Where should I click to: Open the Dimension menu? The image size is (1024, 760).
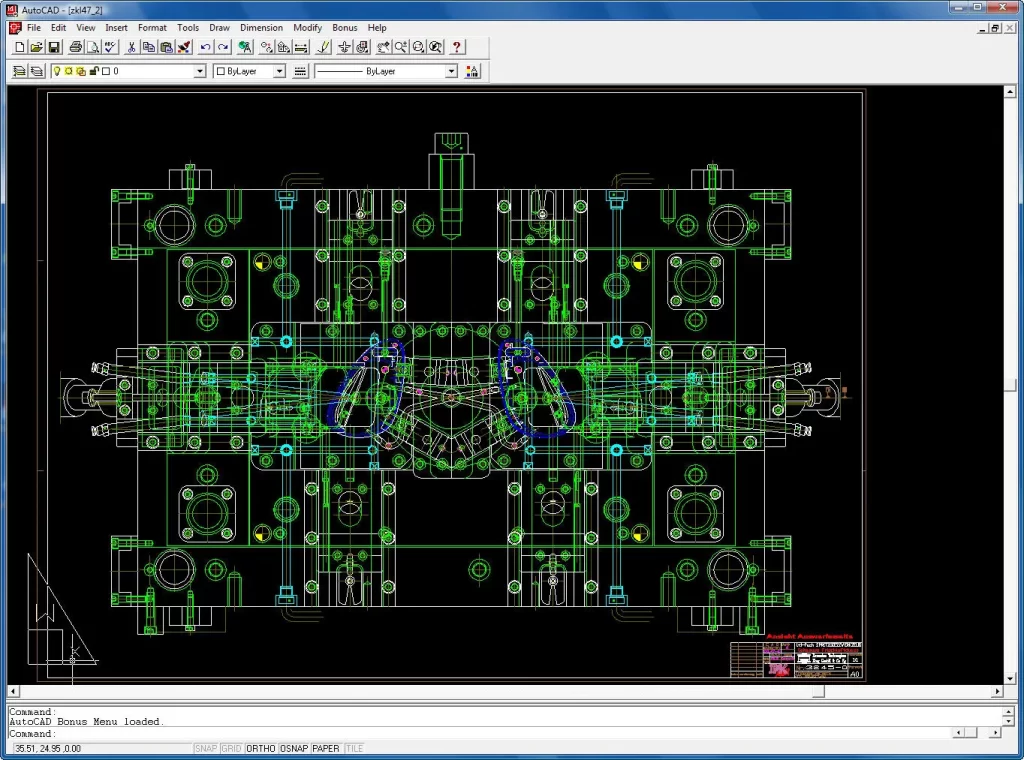pyautogui.click(x=261, y=27)
